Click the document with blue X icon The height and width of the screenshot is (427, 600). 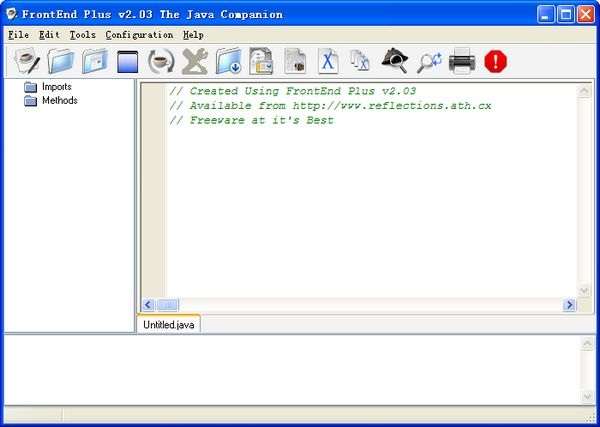(x=328, y=61)
